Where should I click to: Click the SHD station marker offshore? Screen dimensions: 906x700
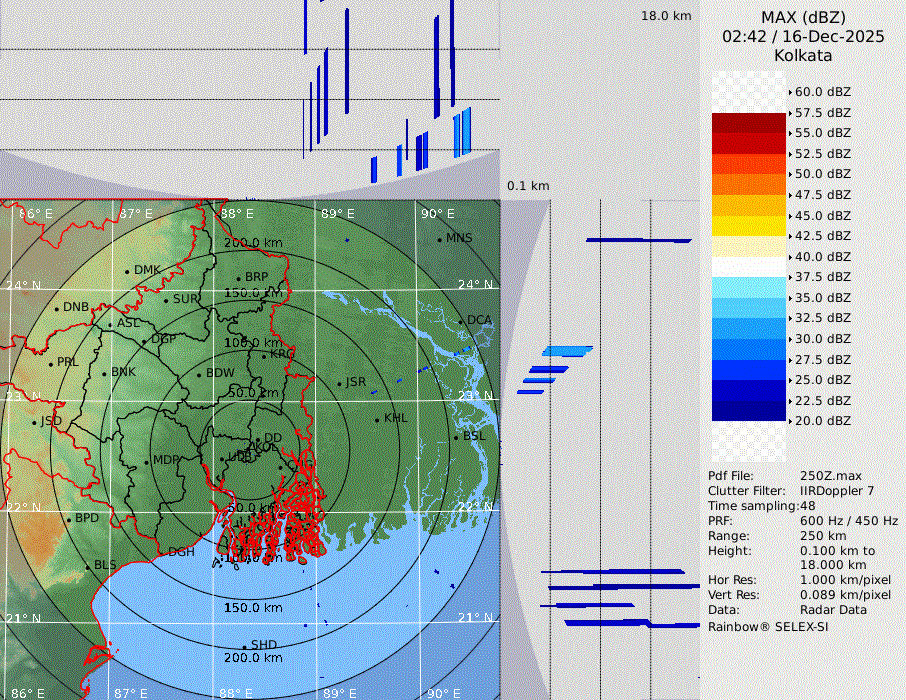point(244,646)
